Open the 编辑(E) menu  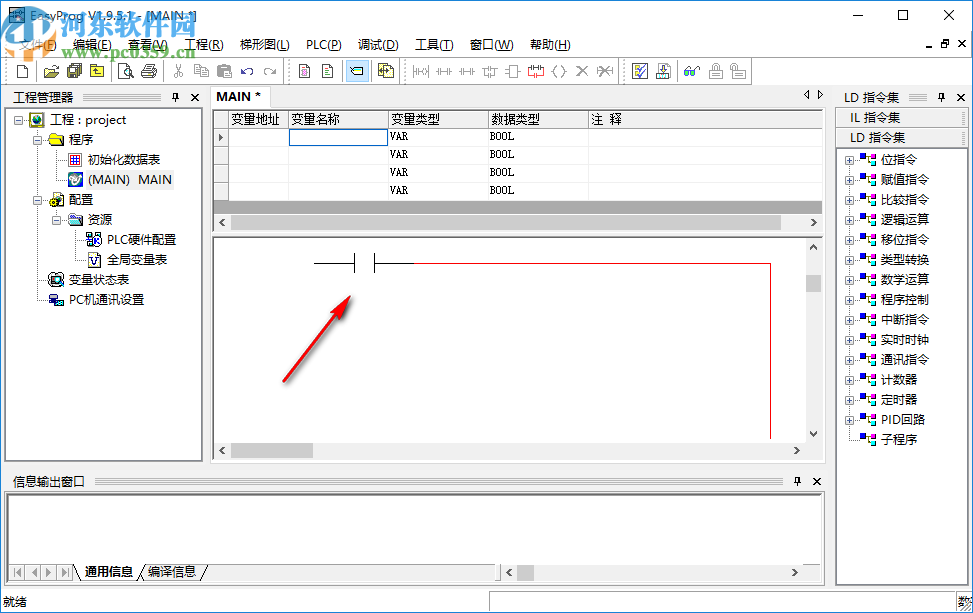tap(92, 45)
